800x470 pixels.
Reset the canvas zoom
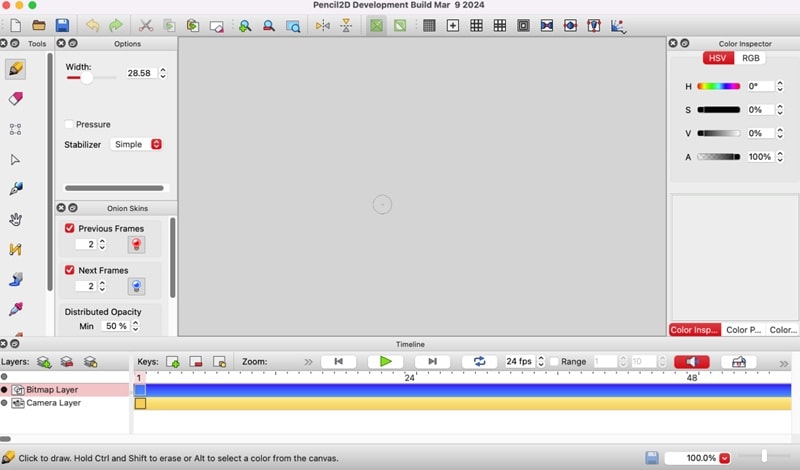(x=293, y=26)
